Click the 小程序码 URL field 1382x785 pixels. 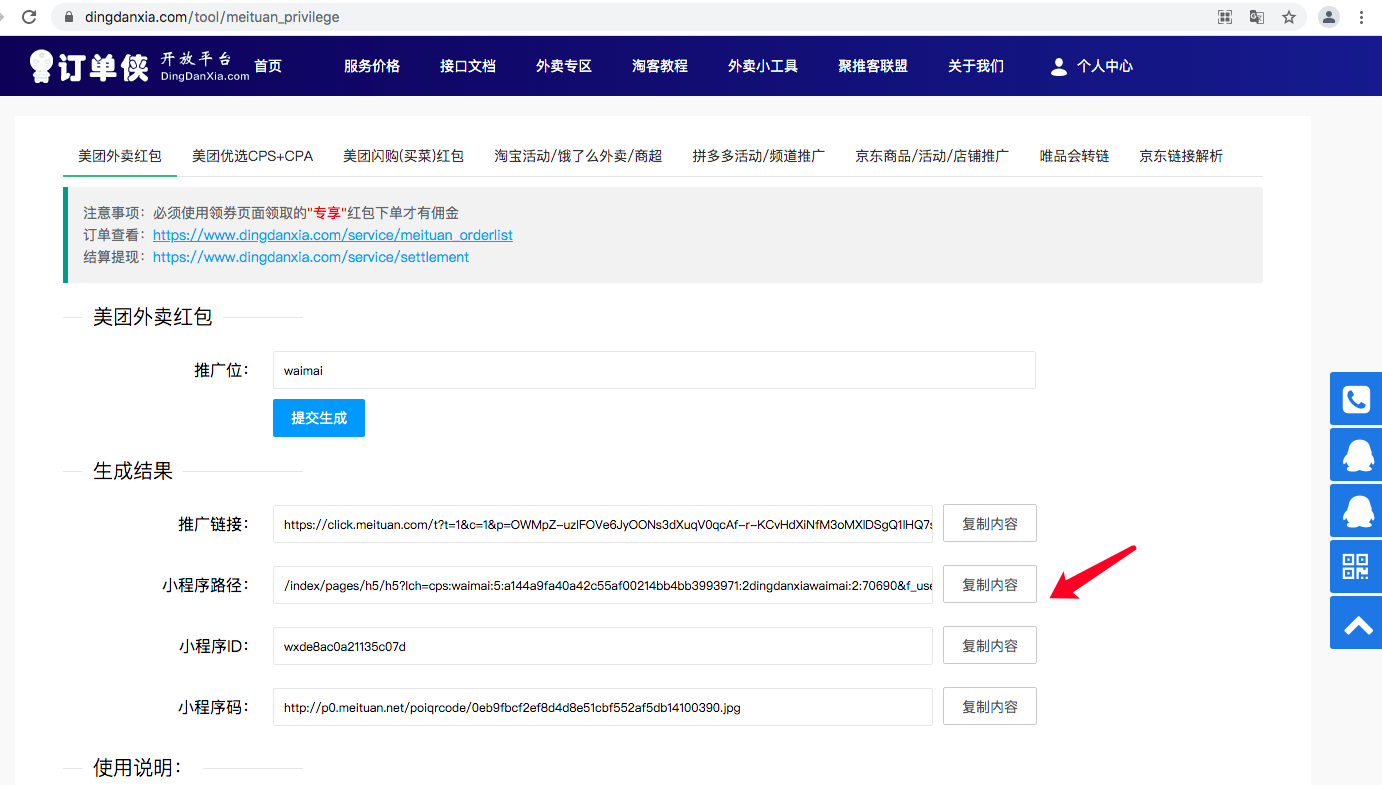[x=603, y=706]
